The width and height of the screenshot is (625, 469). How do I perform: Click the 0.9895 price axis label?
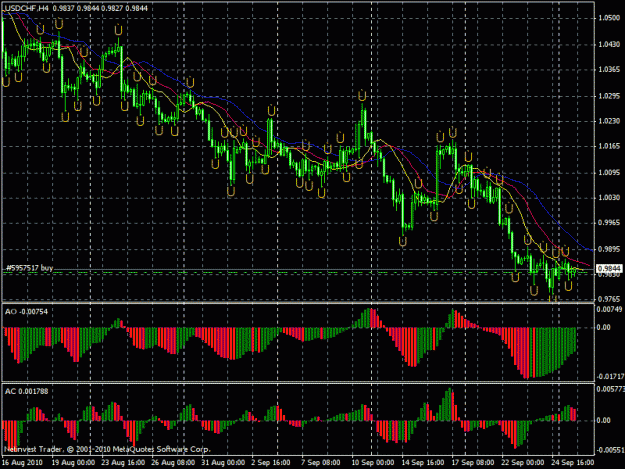609,249
